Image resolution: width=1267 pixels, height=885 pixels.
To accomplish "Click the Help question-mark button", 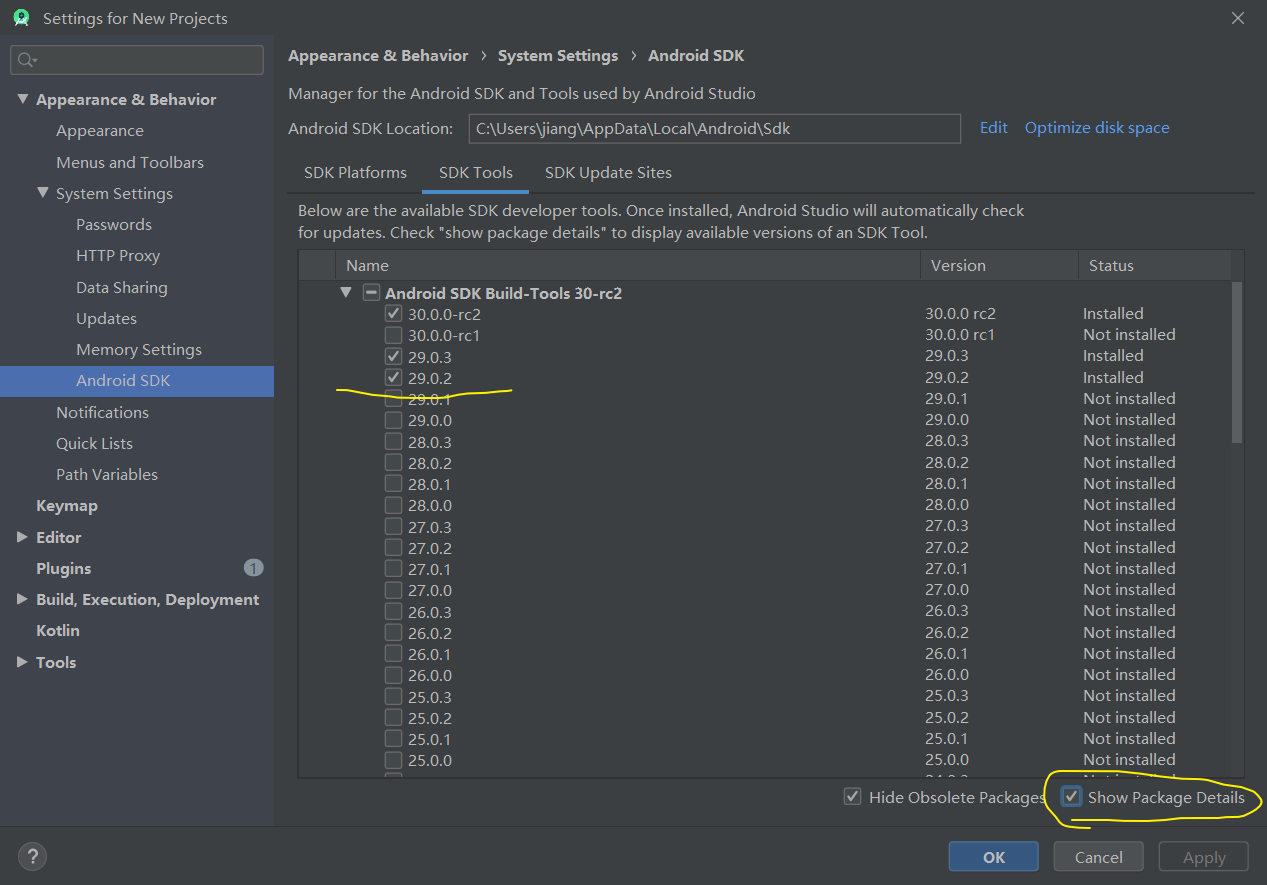I will click(x=31, y=856).
